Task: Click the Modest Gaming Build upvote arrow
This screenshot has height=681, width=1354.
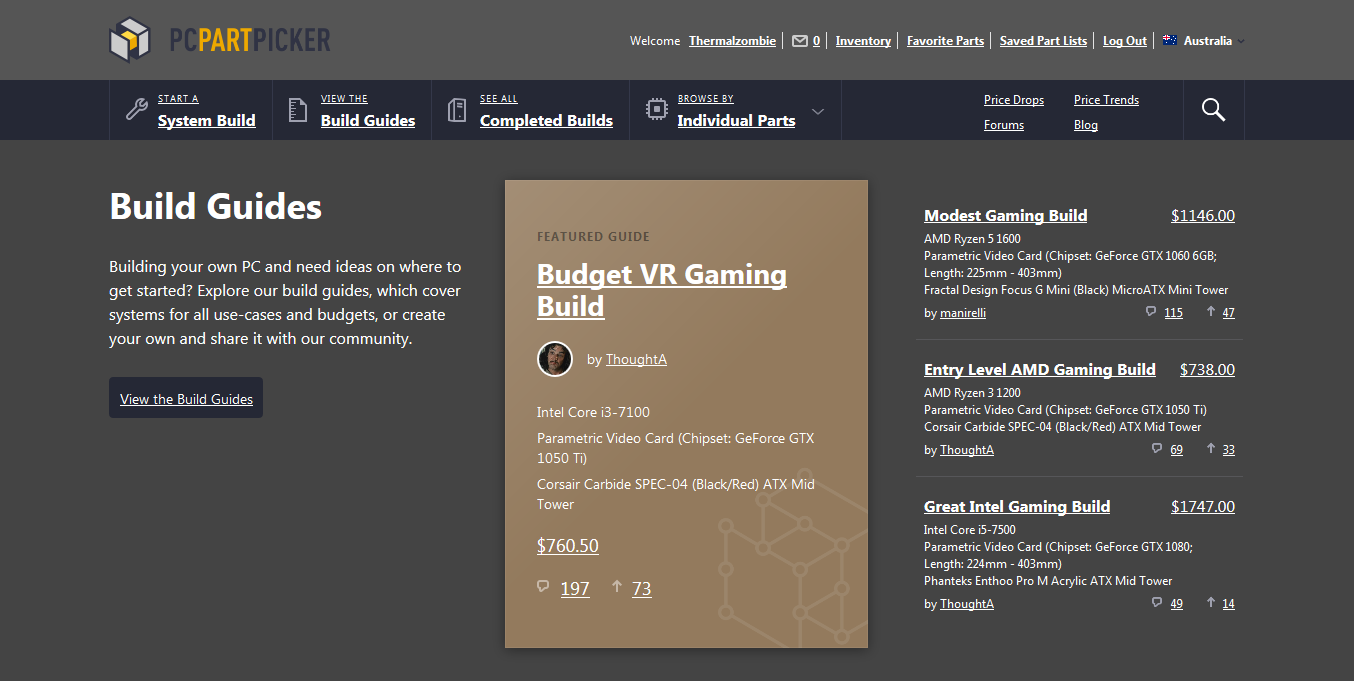Action: click(x=1211, y=312)
